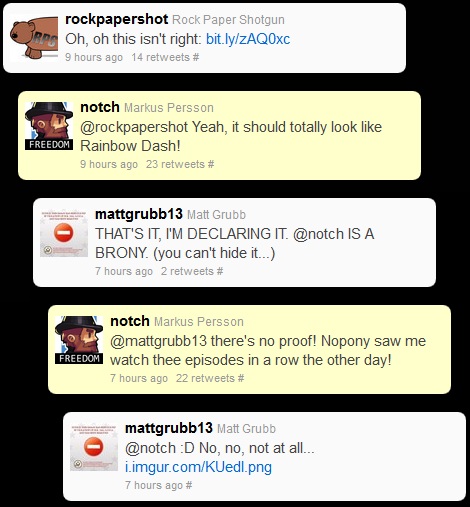
Task: Click the # permalink on the last tweet
Action: [189, 485]
